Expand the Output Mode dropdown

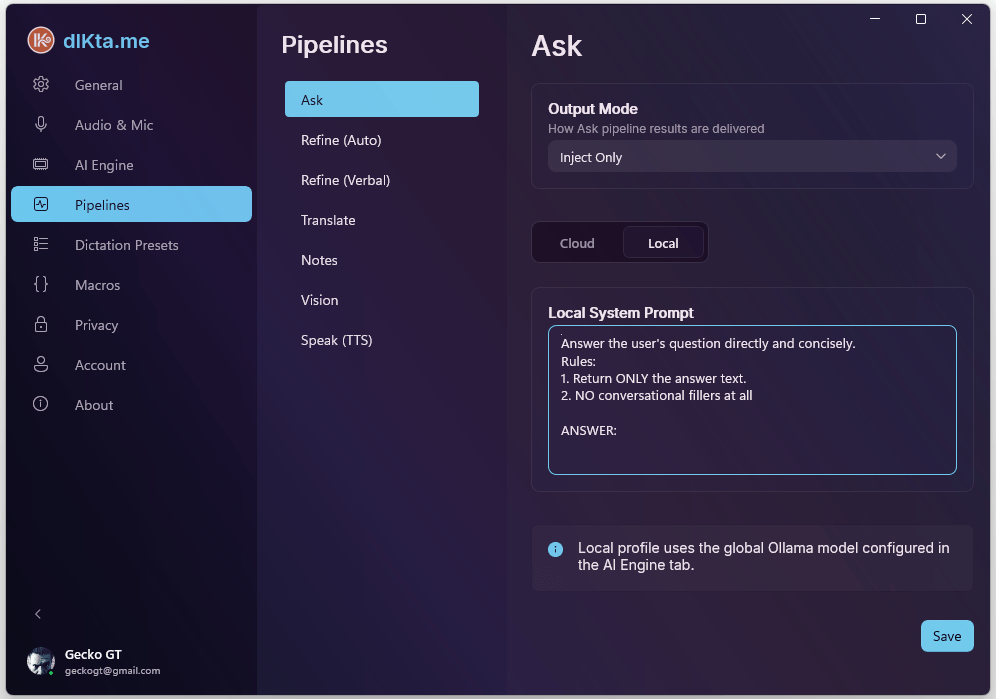(752, 157)
